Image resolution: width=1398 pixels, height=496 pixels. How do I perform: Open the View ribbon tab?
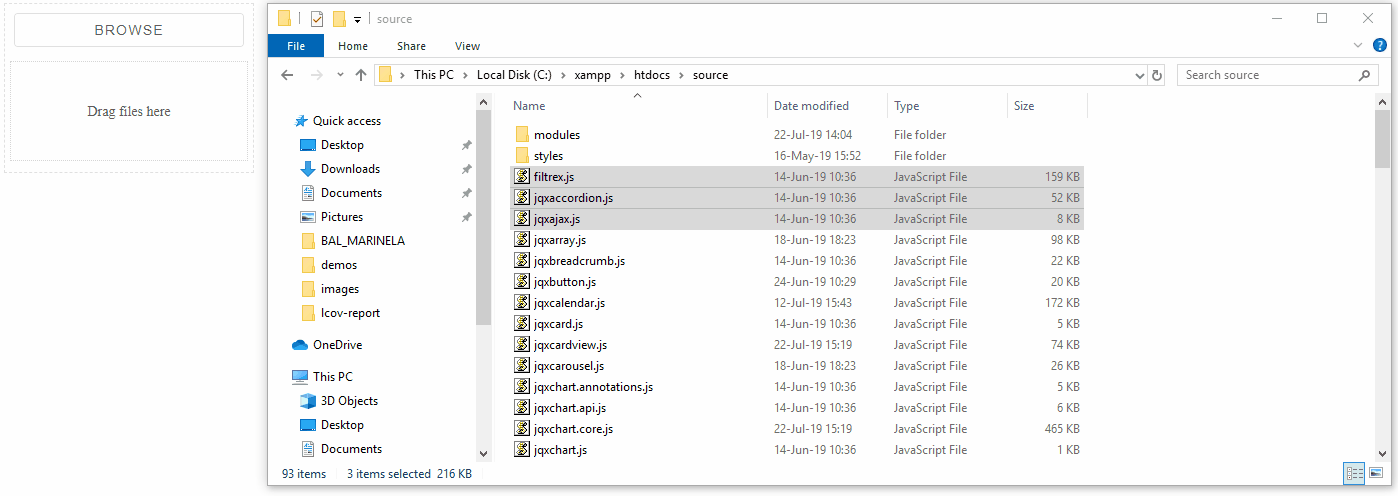point(467,46)
